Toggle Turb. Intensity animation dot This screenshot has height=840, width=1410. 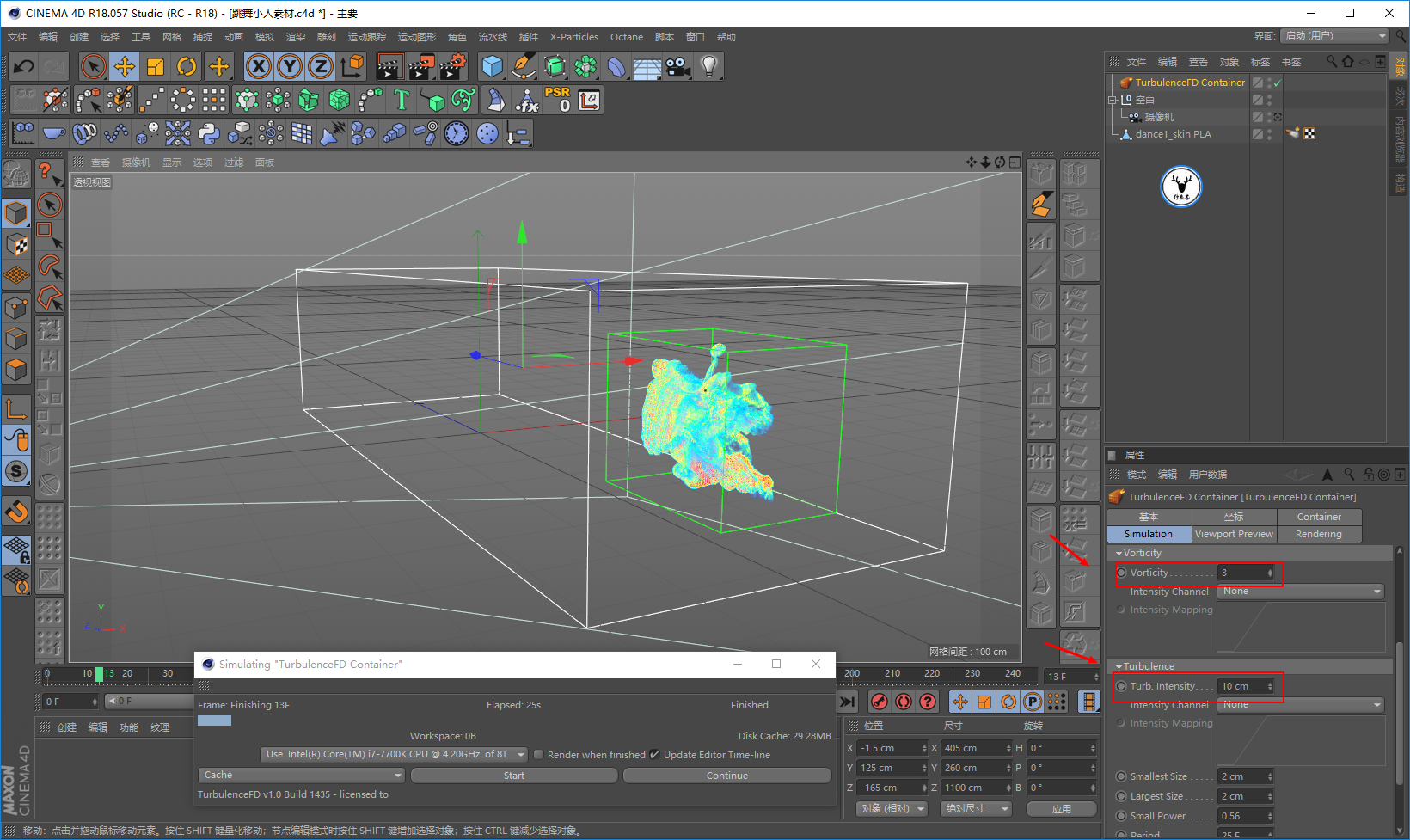(x=1121, y=686)
